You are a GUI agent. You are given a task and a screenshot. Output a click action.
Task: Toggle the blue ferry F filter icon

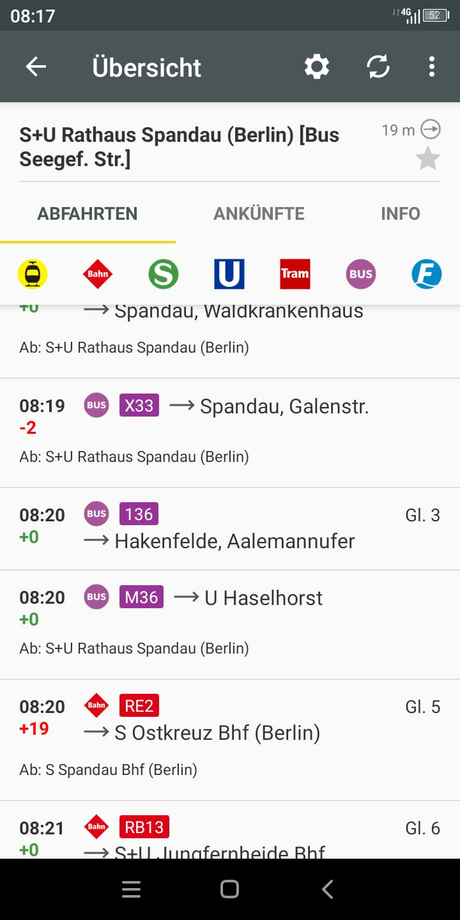(427, 274)
